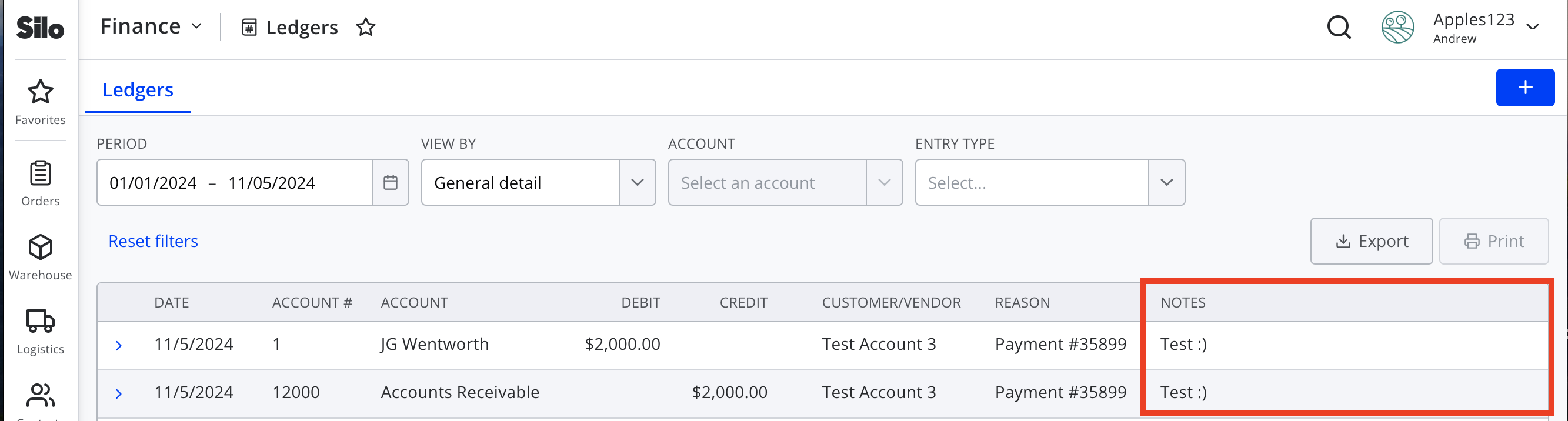The image size is (1568, 421).
Task: Click the search magnifier icon
Action: click(1339, 28)
